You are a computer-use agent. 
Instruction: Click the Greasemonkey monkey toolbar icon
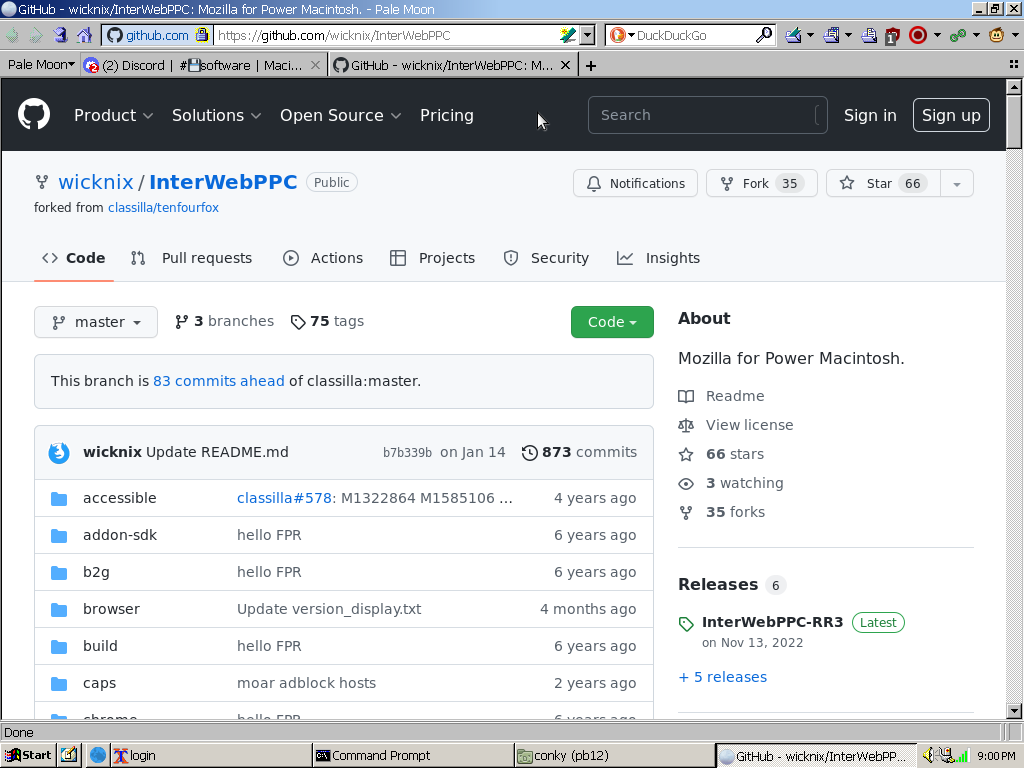997,35
